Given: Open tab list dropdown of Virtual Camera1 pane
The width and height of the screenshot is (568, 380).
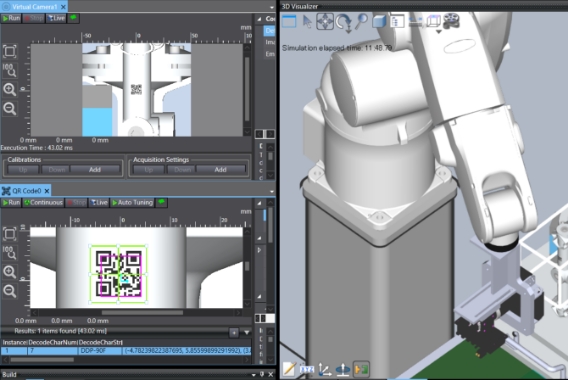Looking at the screenshot, I should click(x=272, y=7).
